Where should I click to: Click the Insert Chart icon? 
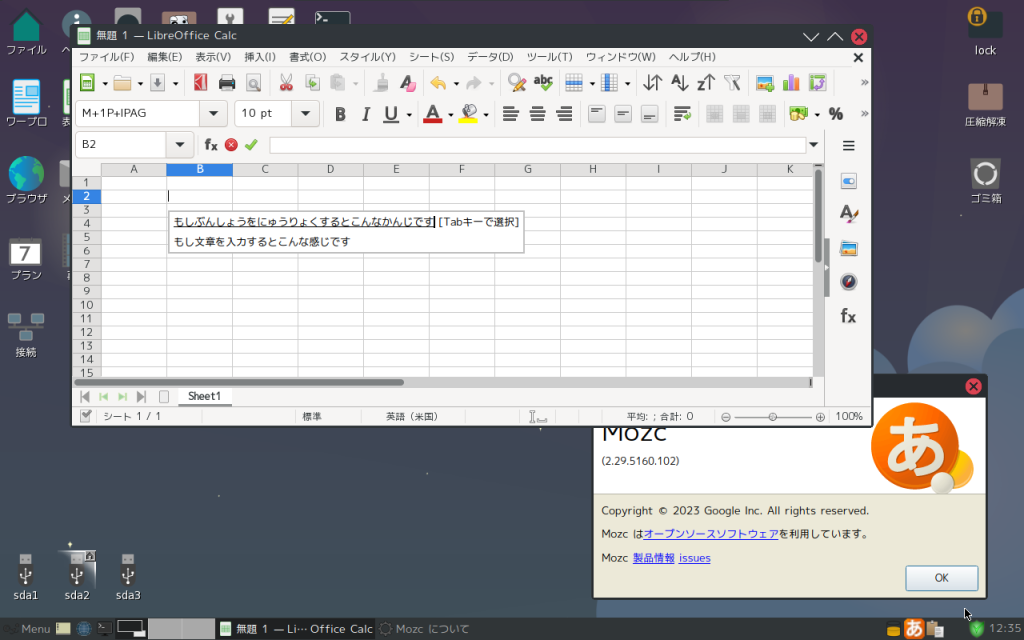[791, 83]
